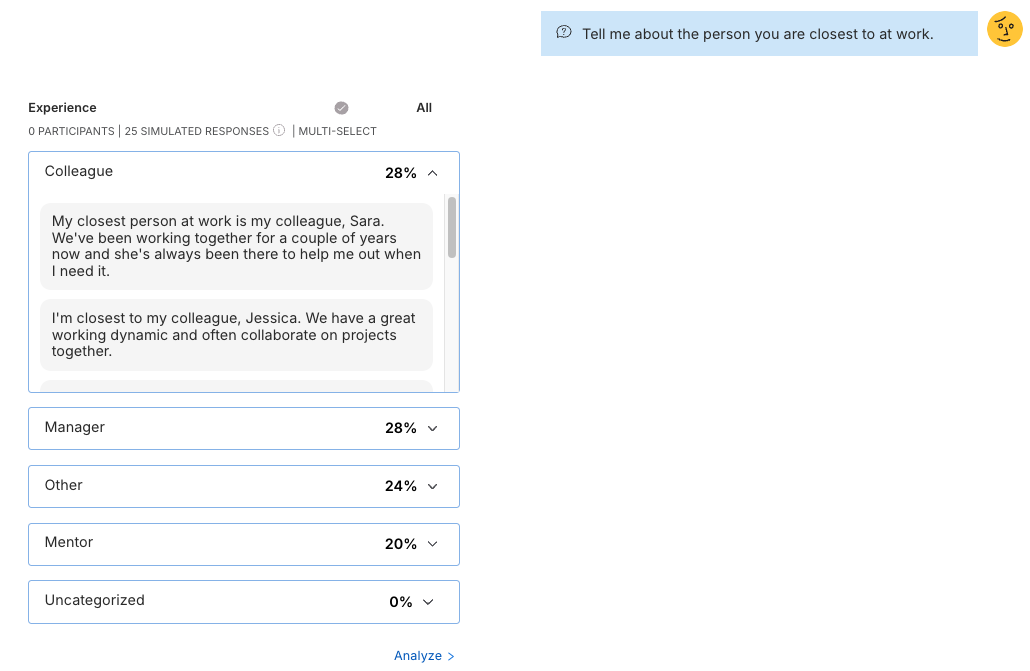Click the gray checkmark icon beside Experience
Screen dimensions: 1030x671
(x=341, y=107)
